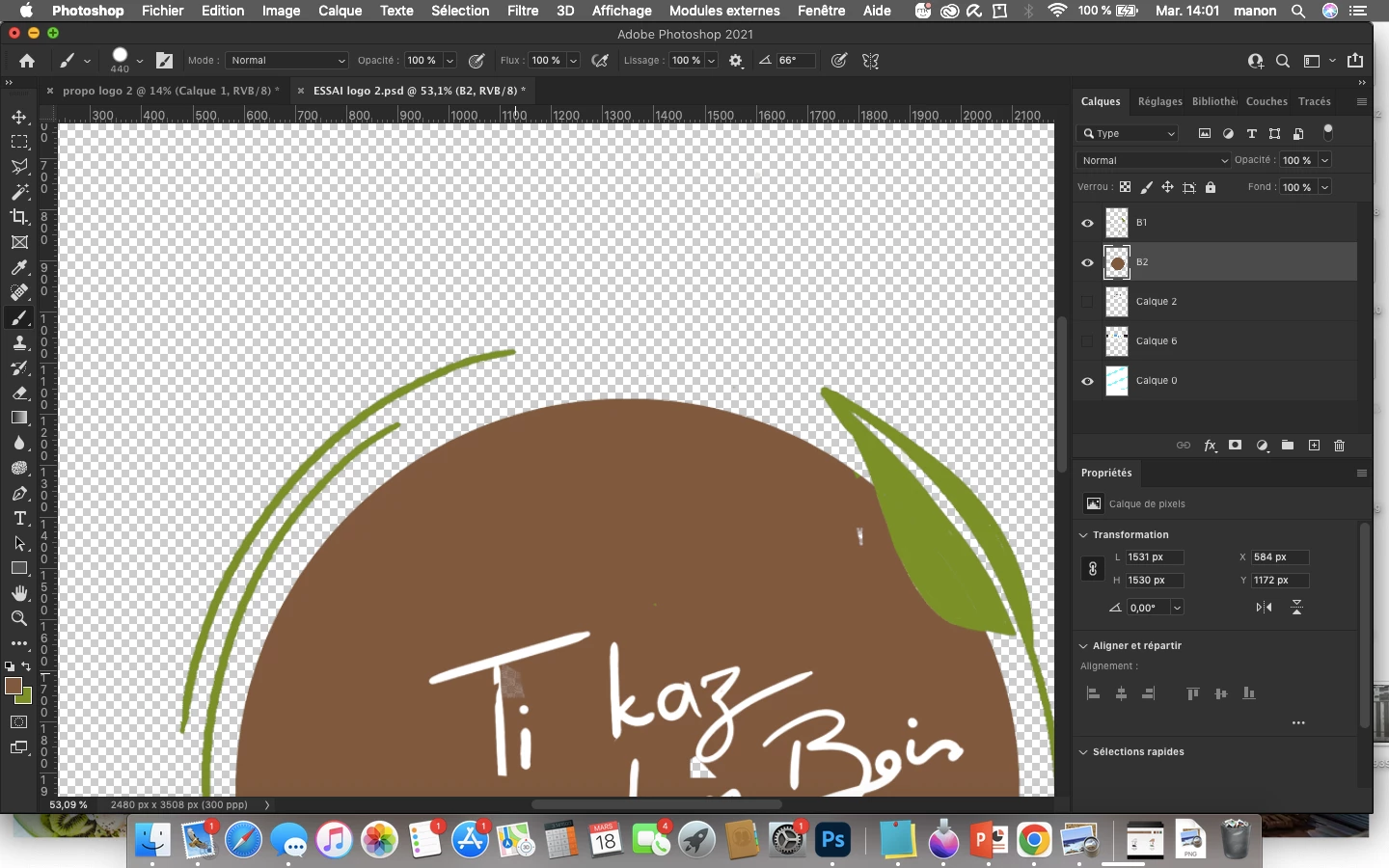
Task: Align top edges button
Action: click(x=1193, y=693)
